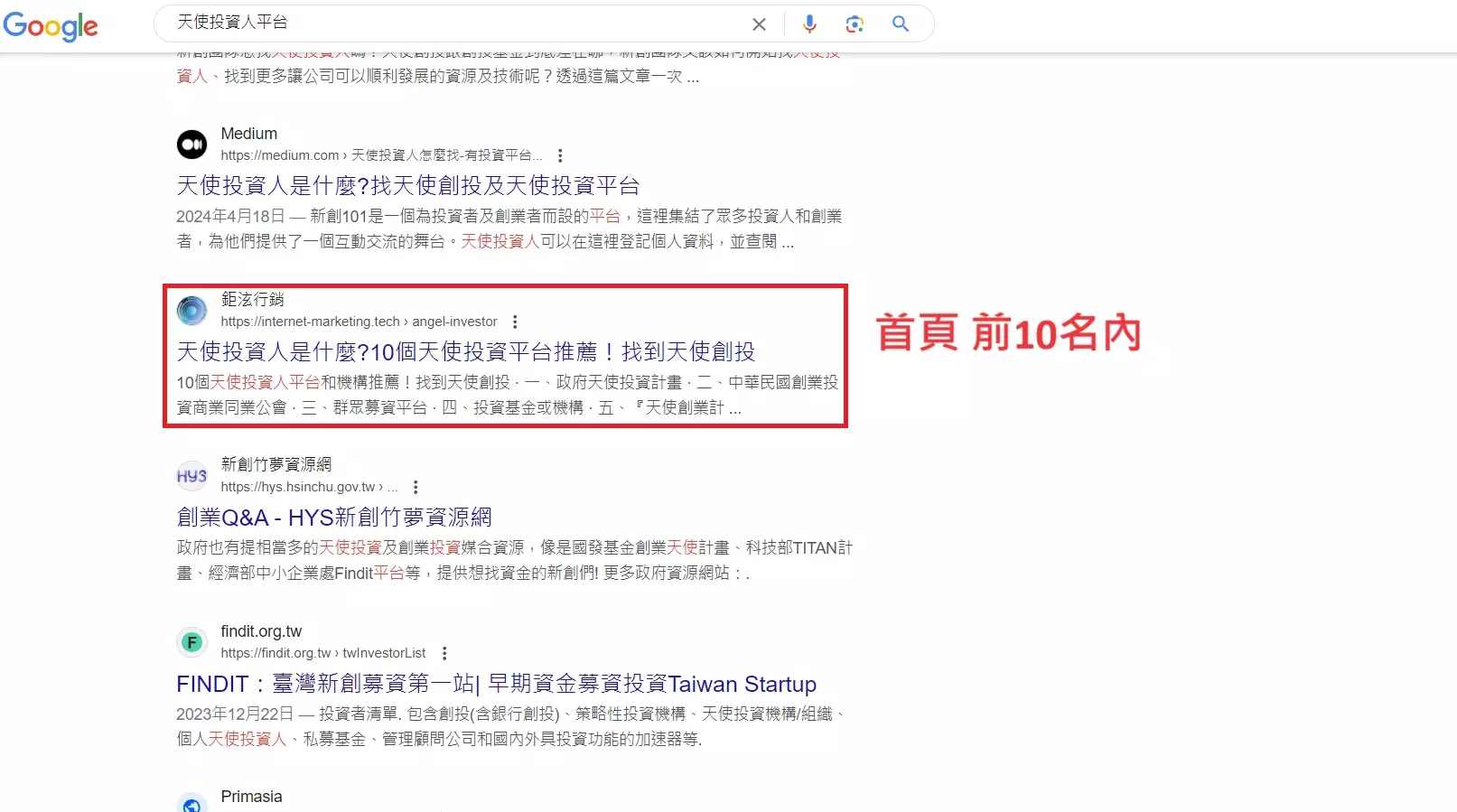Open Google Lens image search icon
The image size is (1457, 812).
pos(855,24)
